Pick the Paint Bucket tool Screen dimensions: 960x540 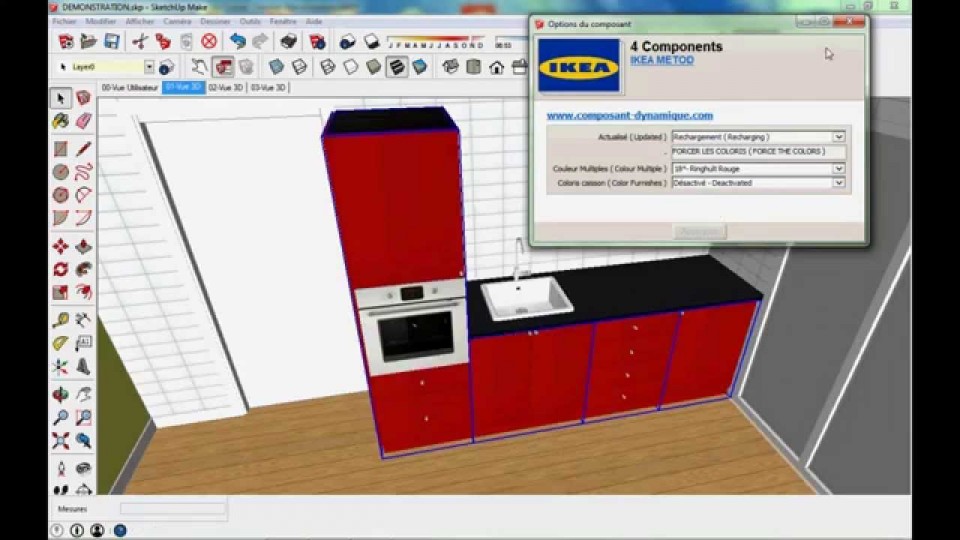[60, 121]
